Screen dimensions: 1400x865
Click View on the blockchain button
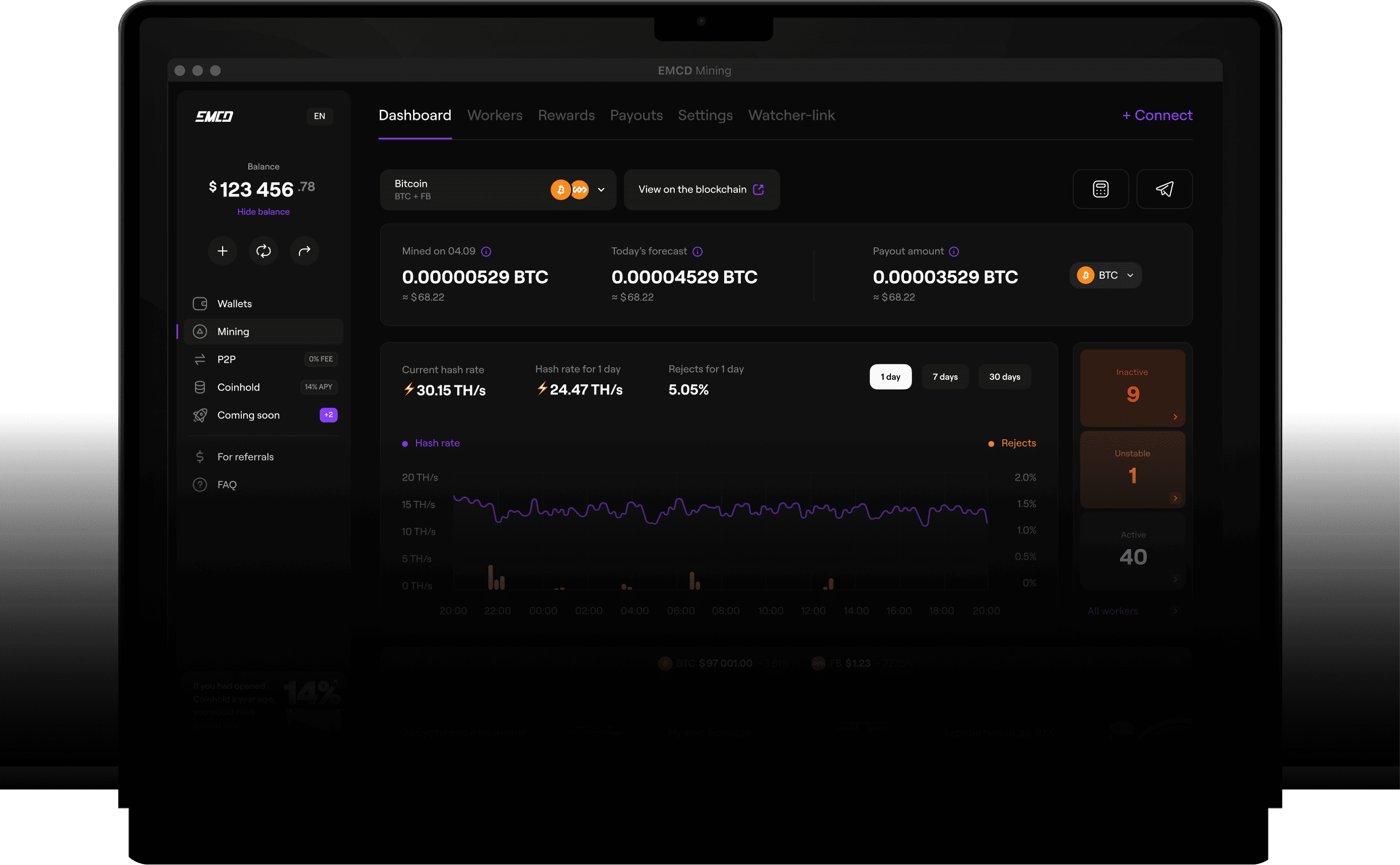click(701, 190)
